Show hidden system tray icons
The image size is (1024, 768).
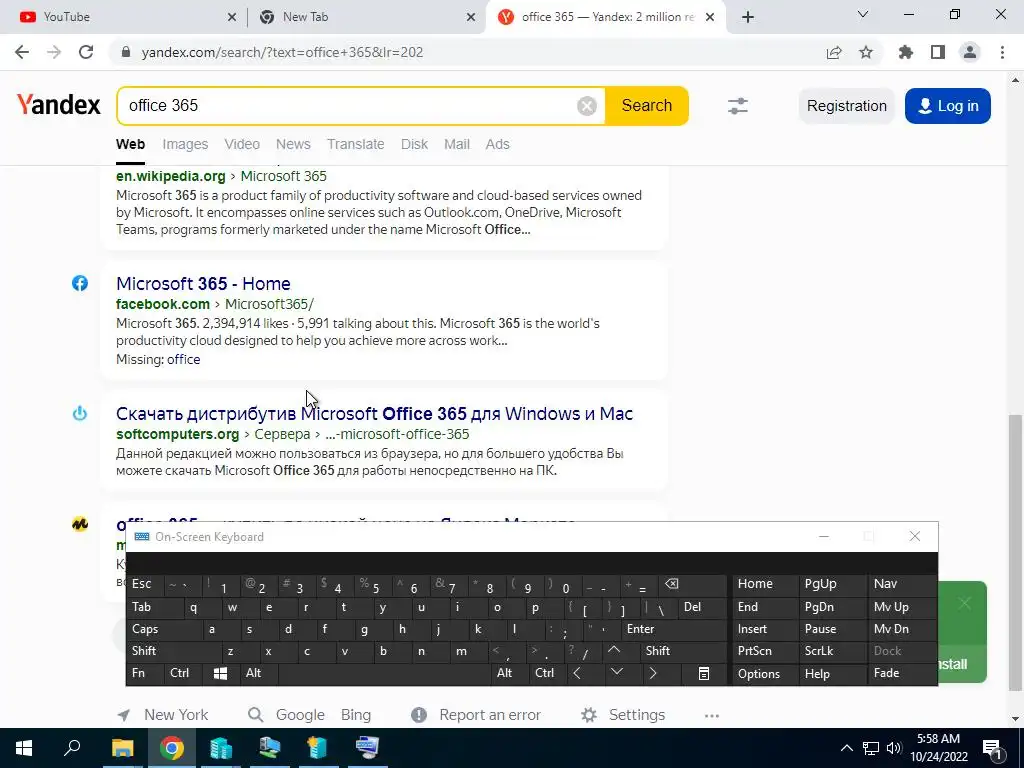pos(846,748)
